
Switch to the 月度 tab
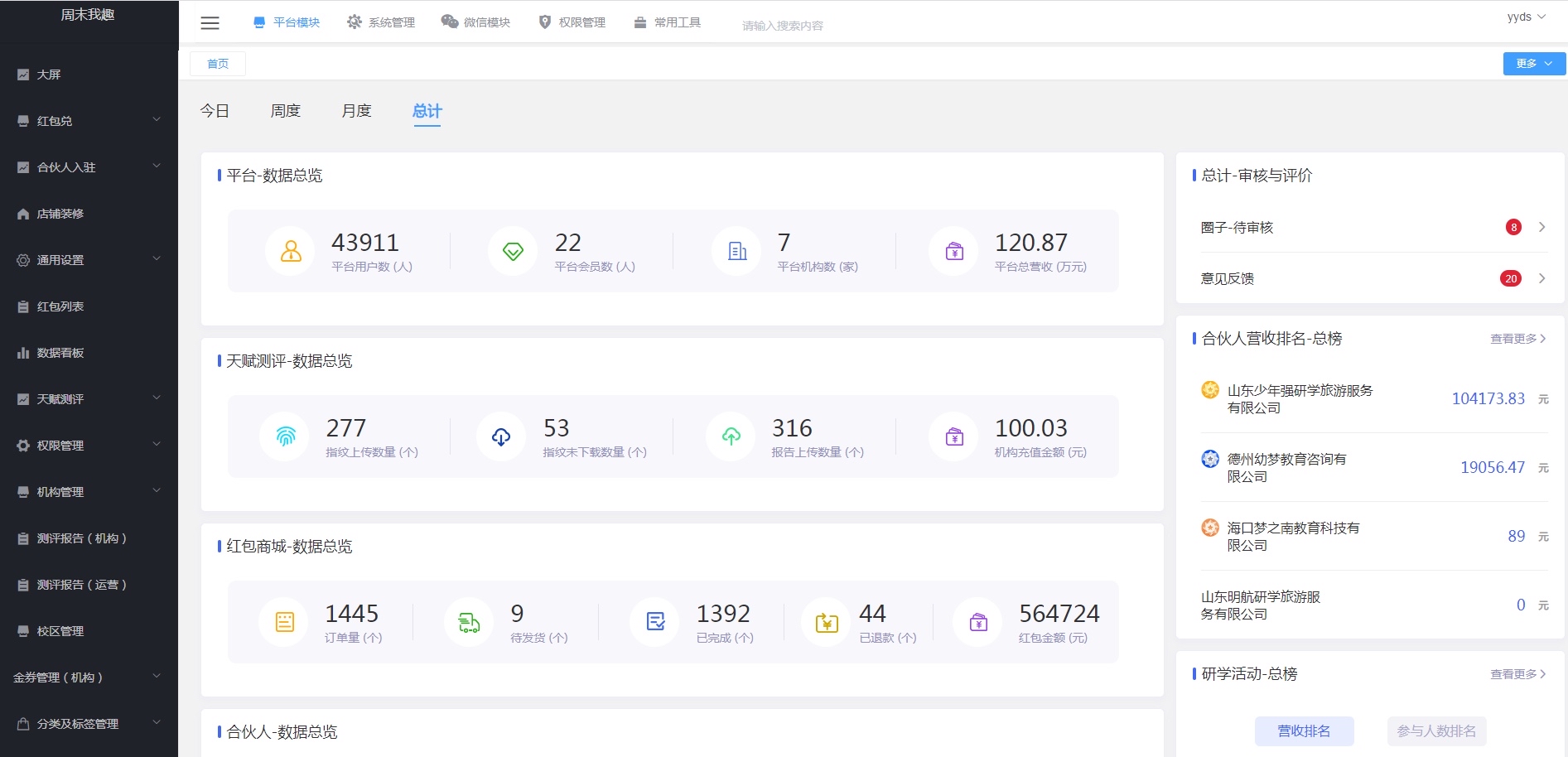click(357, 111)
